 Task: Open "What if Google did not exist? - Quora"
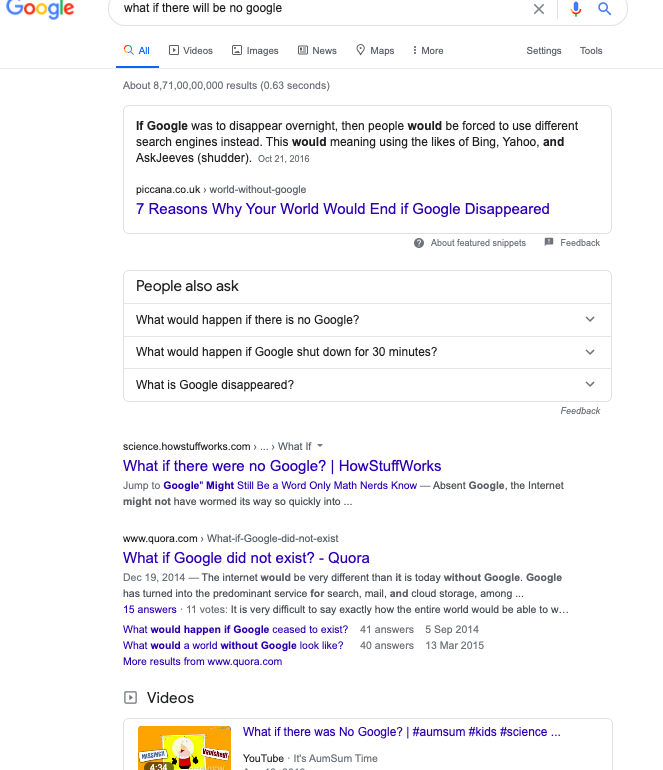click(x=246, y=558)
